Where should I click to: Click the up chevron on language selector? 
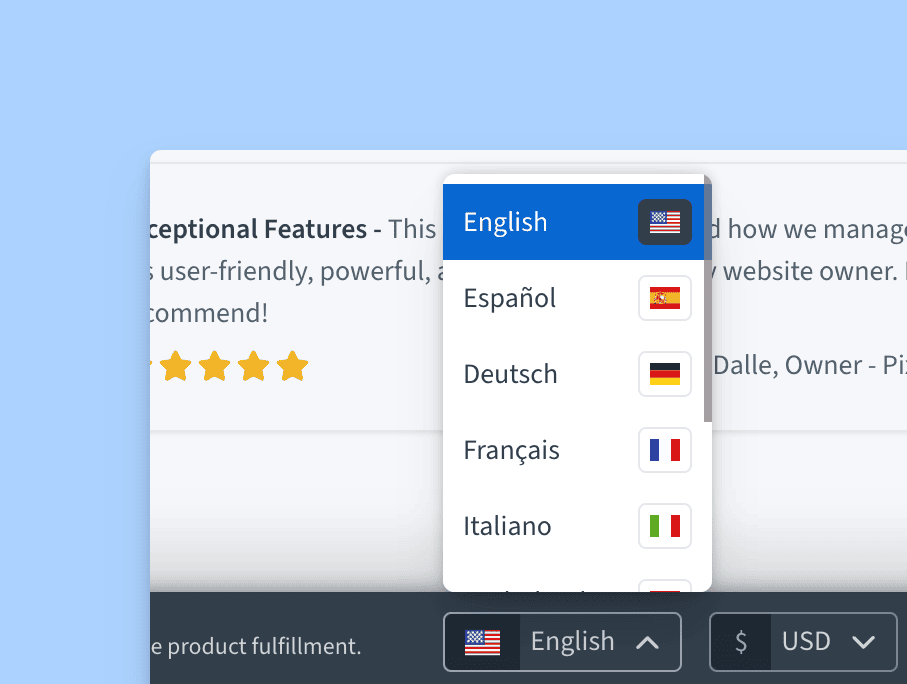click(x=647, y=642)
